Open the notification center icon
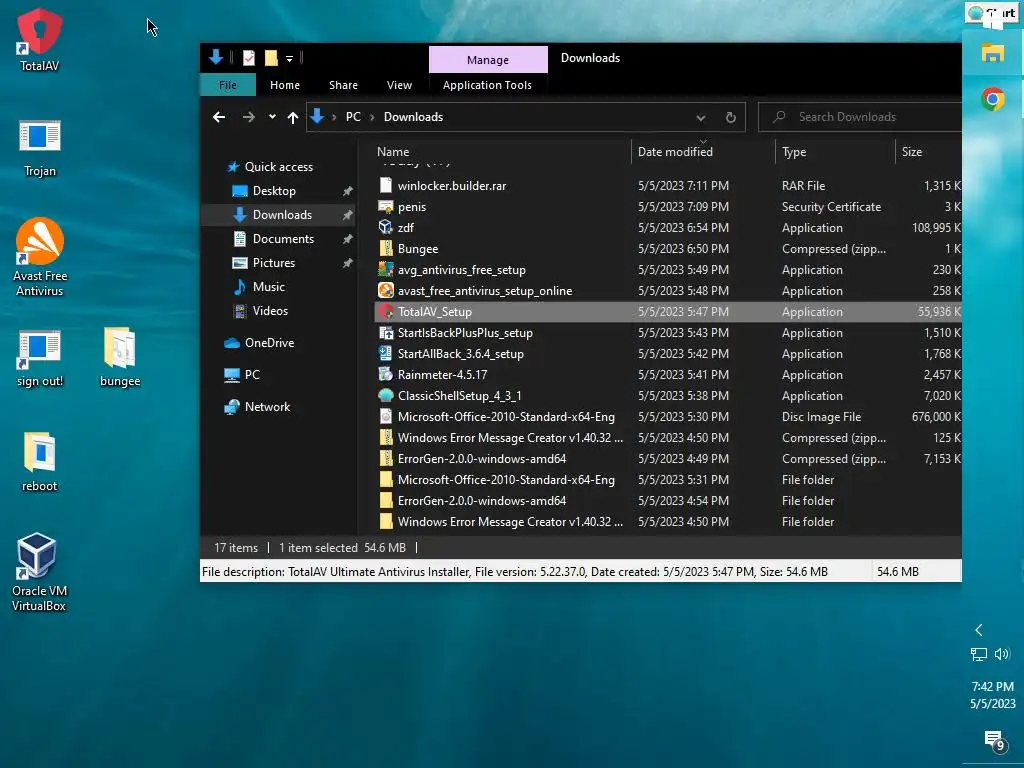The height and width of the screenshot is (768, 1024). [x=994, y=741]
